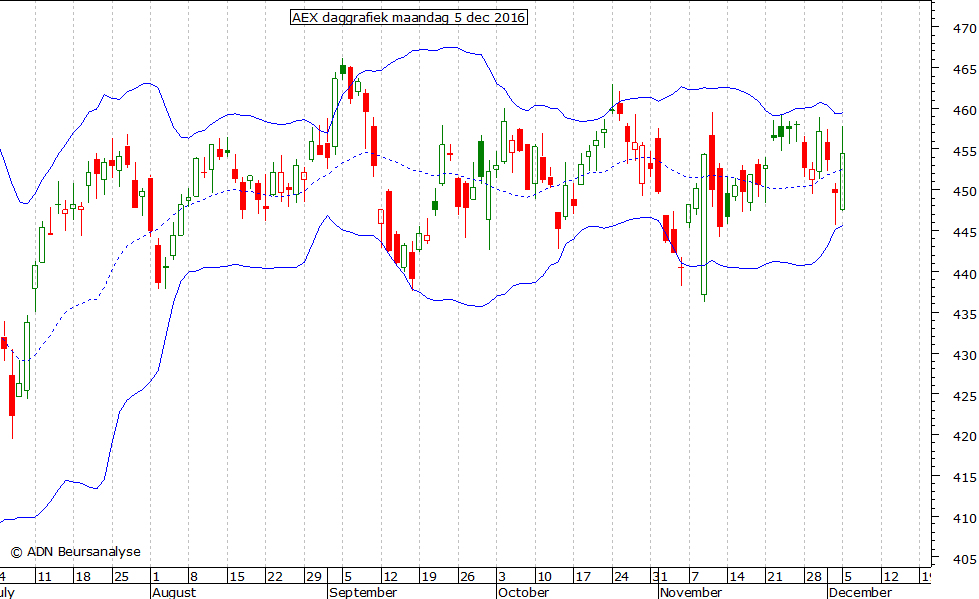Select the 420 price axis label

point(965,437)
